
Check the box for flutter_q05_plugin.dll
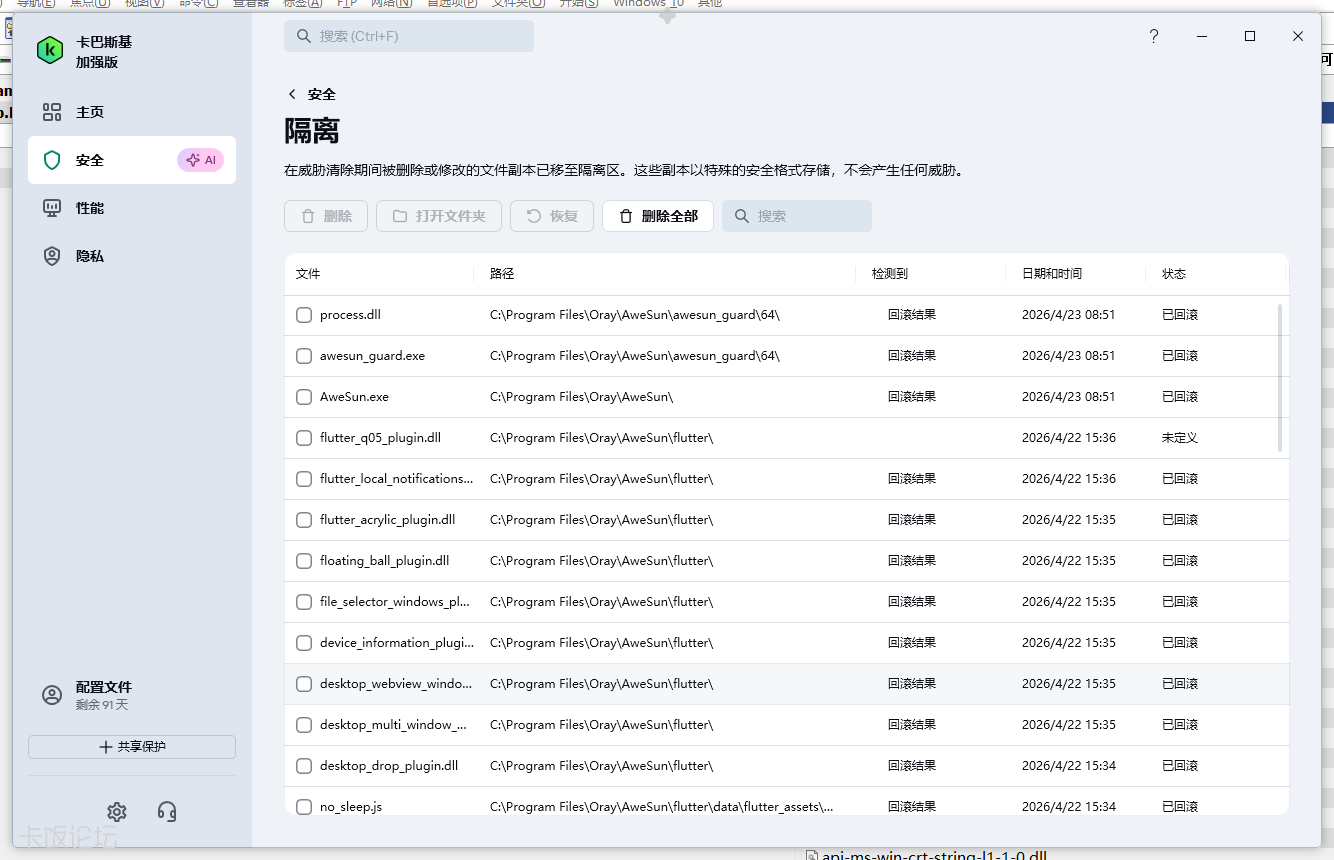click(304, 438)
